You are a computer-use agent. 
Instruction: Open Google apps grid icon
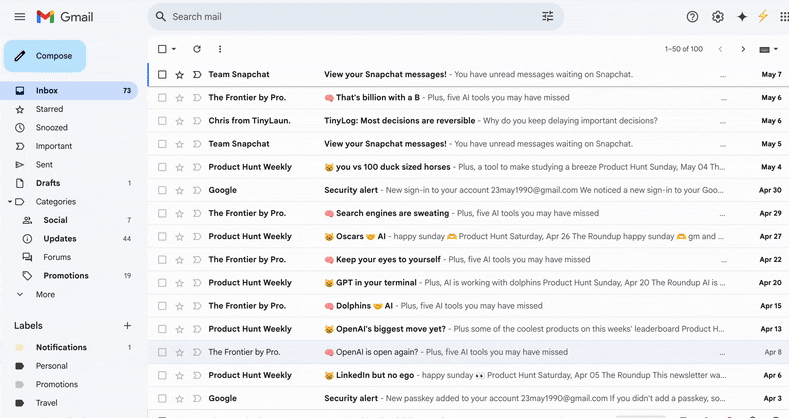(784, 17)
